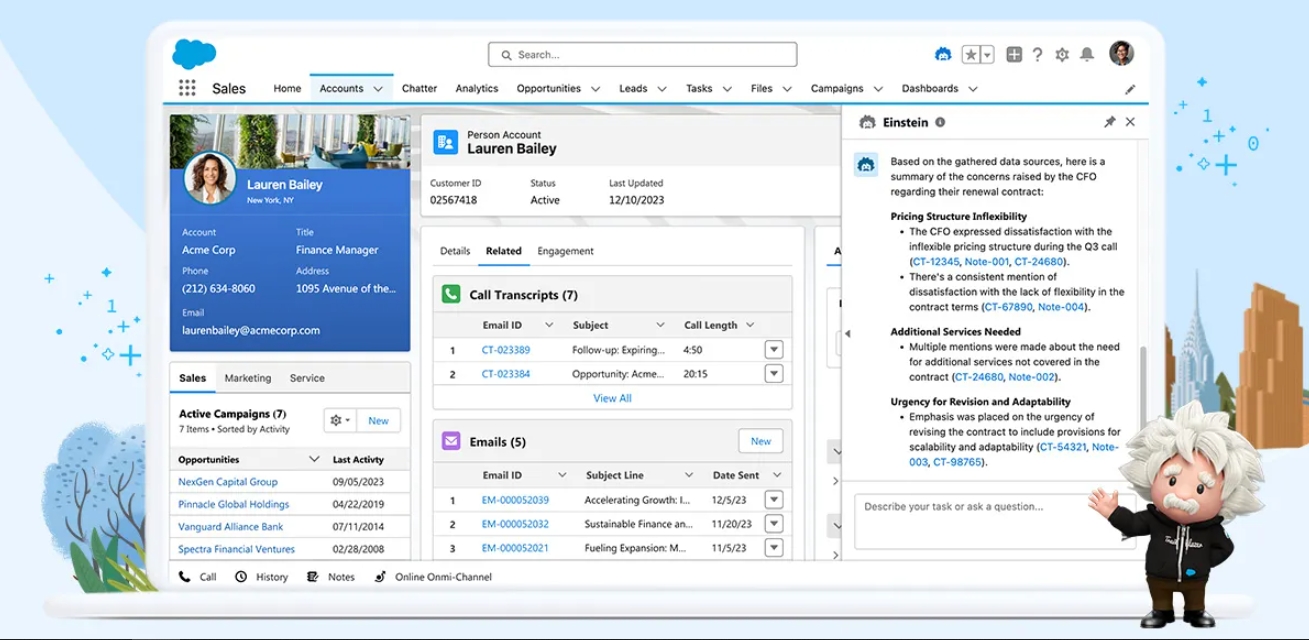
Task: Open row actions for CT-023384
Action: click(773, 374)
